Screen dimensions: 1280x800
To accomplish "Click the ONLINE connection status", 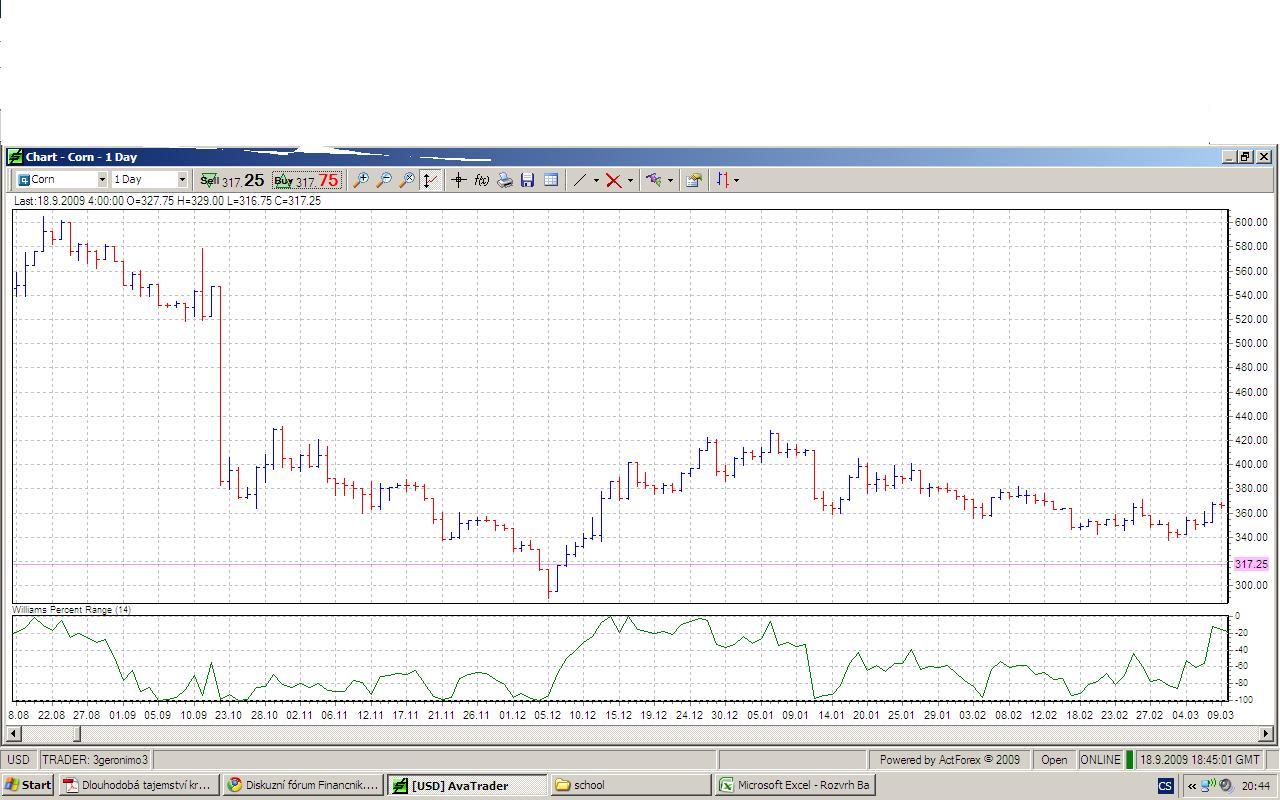I will point(1100,760).
